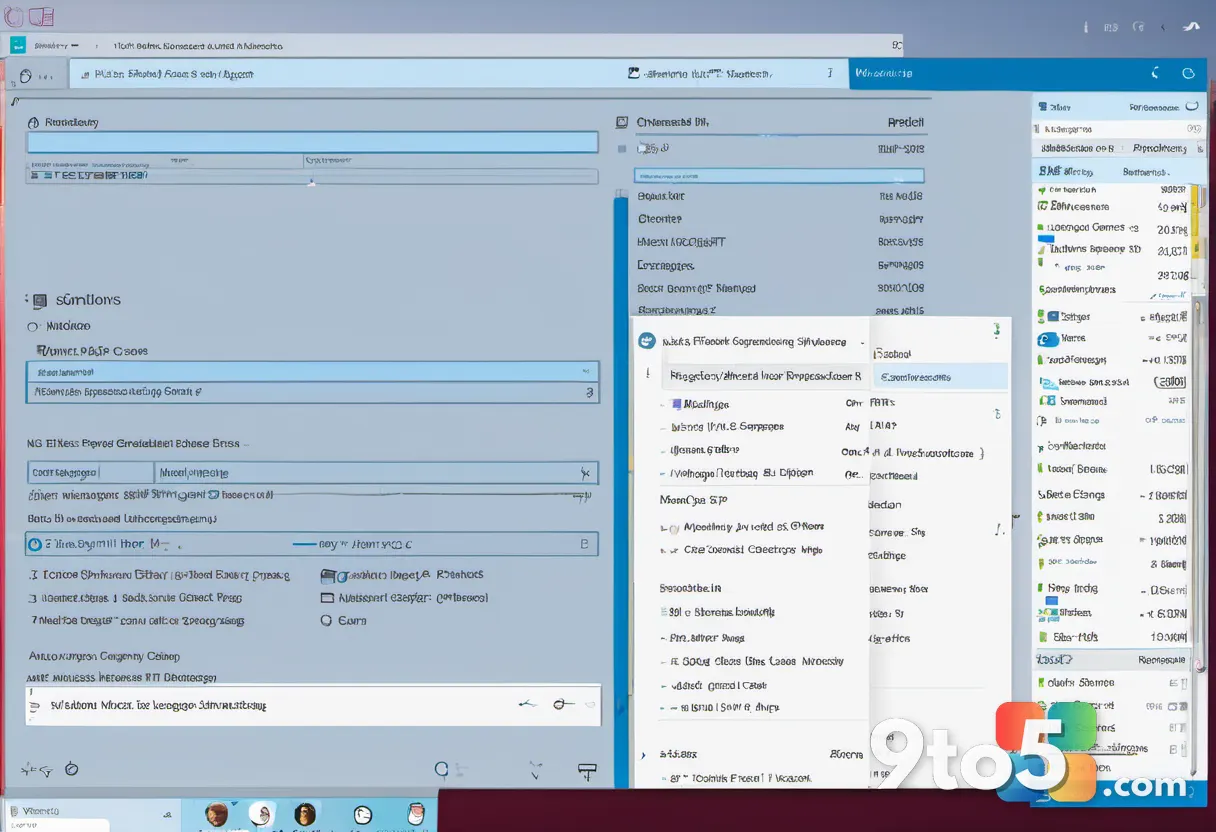Screen dimensions: 1216x832
Task: Choose the highlighted light-blue submenu entry
Action: [940, 376]
